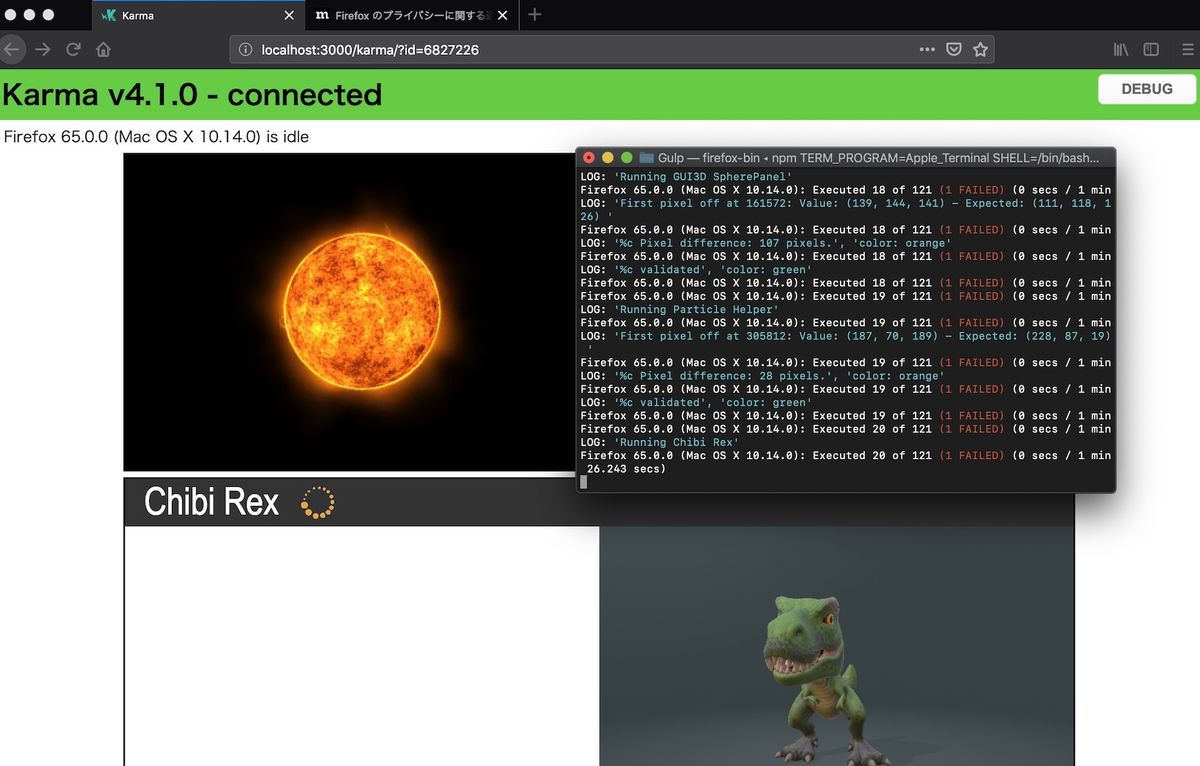The height and width of the screenshot is (766, 1200).
Task: Go forward with the browser forward arrow
Action: coord(42,49)
